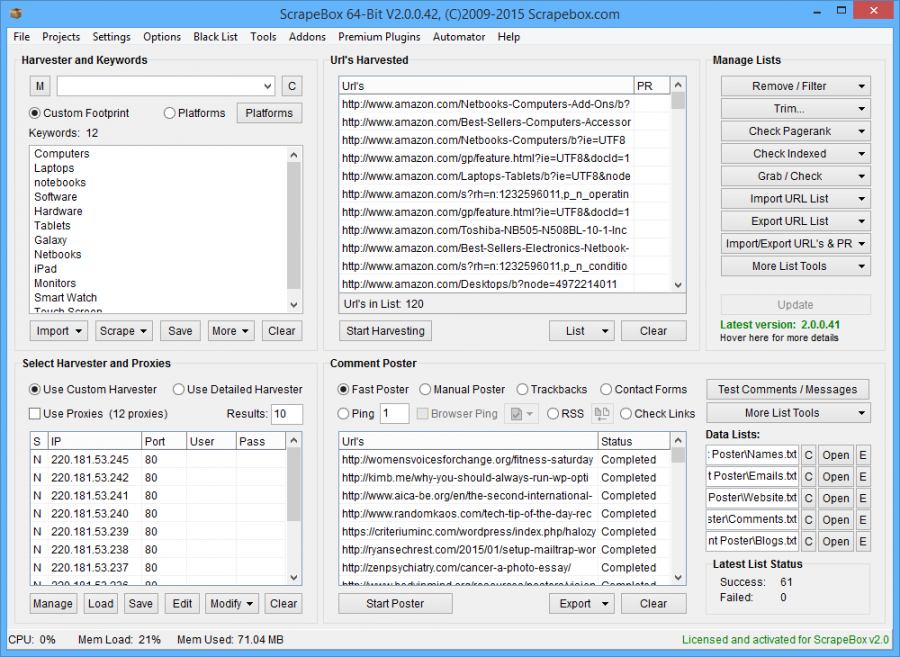
Task: Click the Start Harvesting button
Action: pos(385,330)
